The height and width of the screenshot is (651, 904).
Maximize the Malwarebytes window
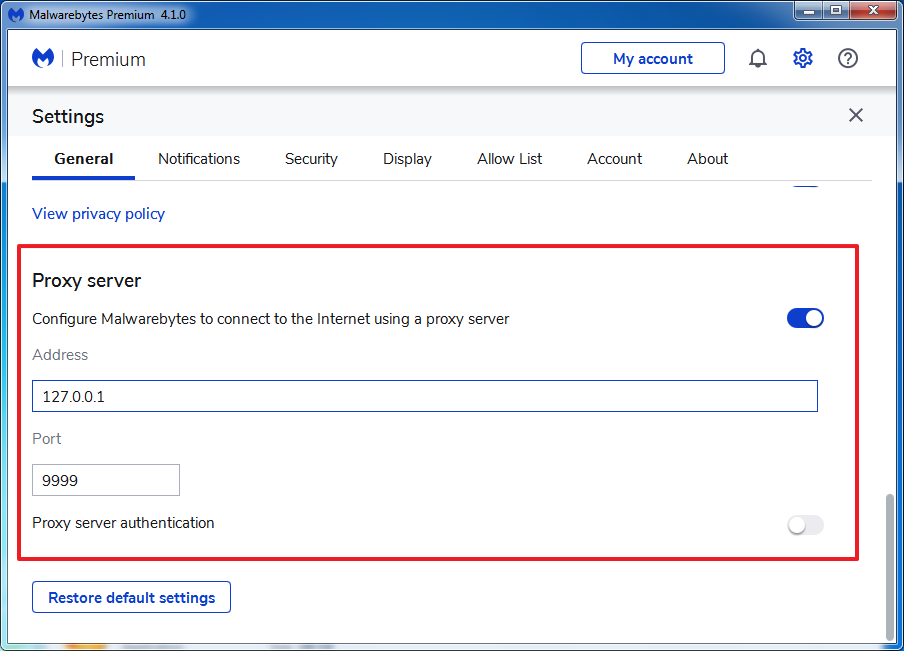(835, 10)
